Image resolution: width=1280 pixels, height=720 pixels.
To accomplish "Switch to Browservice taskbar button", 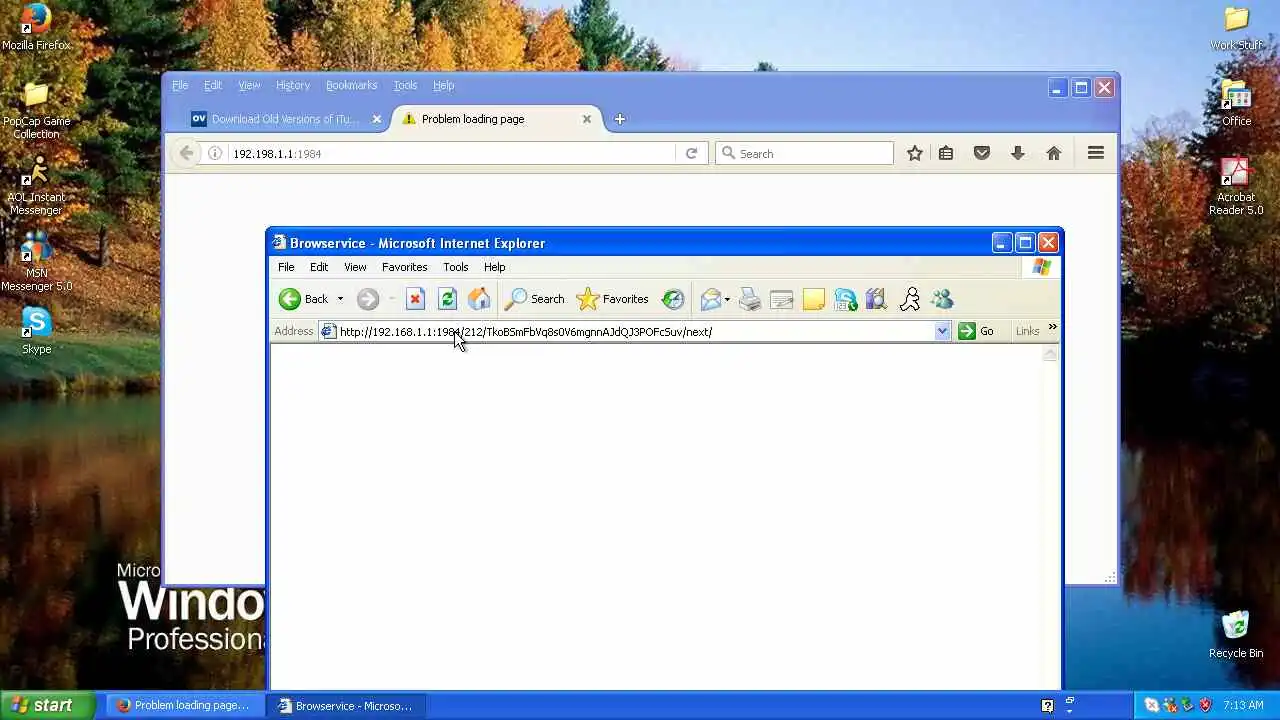I will tap(346, 705).
